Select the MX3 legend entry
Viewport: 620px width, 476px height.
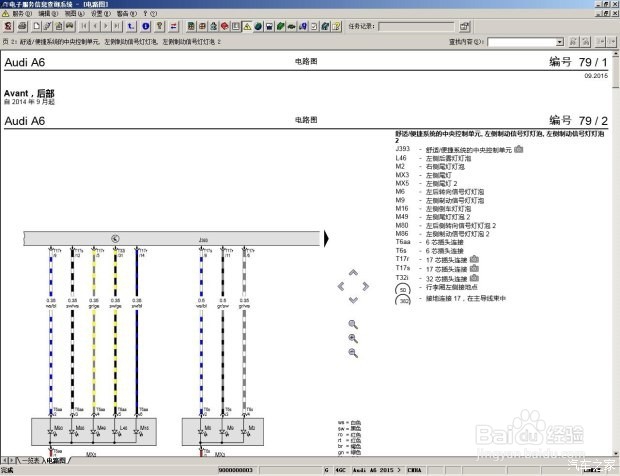click(423, 175)
